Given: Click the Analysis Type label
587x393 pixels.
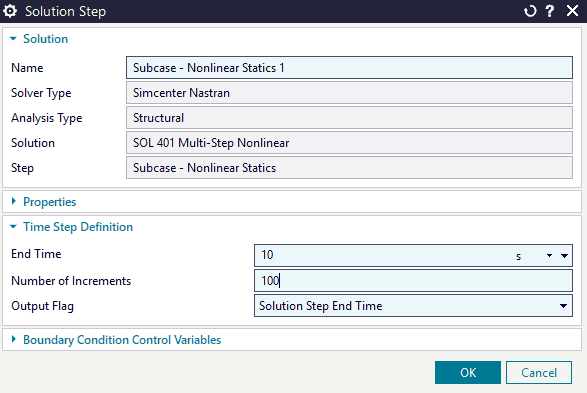Looking at the screenshot, I should point(47,118).
